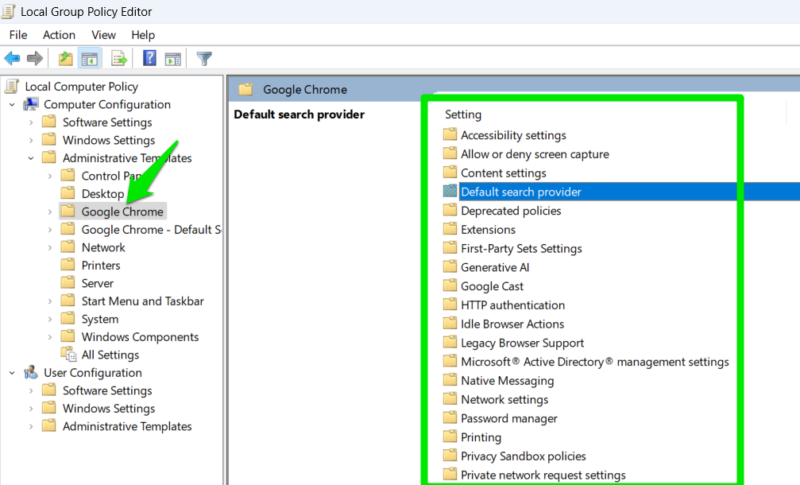Screen dimensions: 800x485
Task: Click the Password manager folder icon
Action: click(x=449, y=418)
